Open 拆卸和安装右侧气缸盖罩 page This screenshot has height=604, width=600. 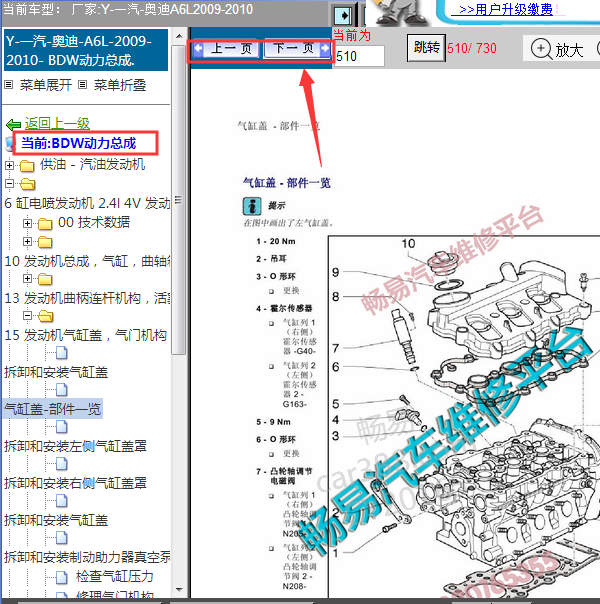pyautogui.click(x=75, y=483)
